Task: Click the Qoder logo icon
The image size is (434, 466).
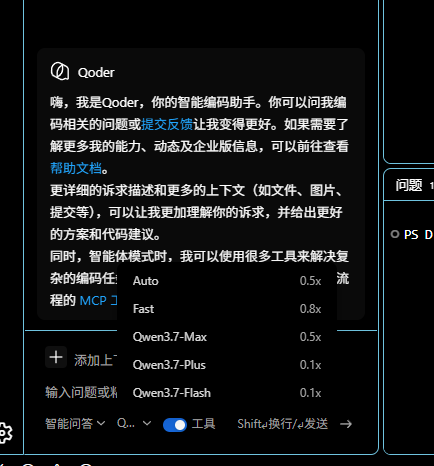Action: 60,71
